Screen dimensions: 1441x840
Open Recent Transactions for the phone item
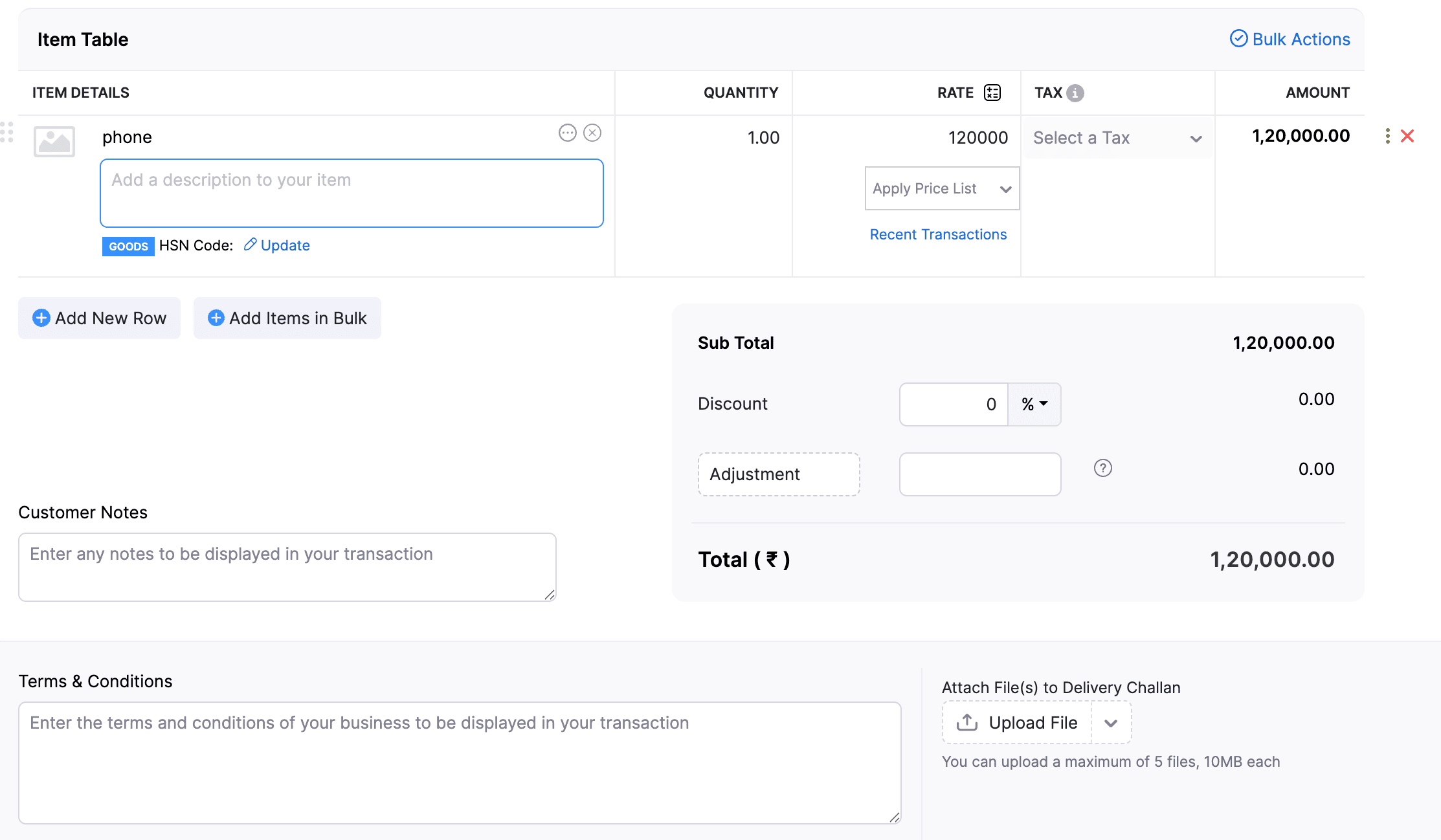tap(938, 234)
